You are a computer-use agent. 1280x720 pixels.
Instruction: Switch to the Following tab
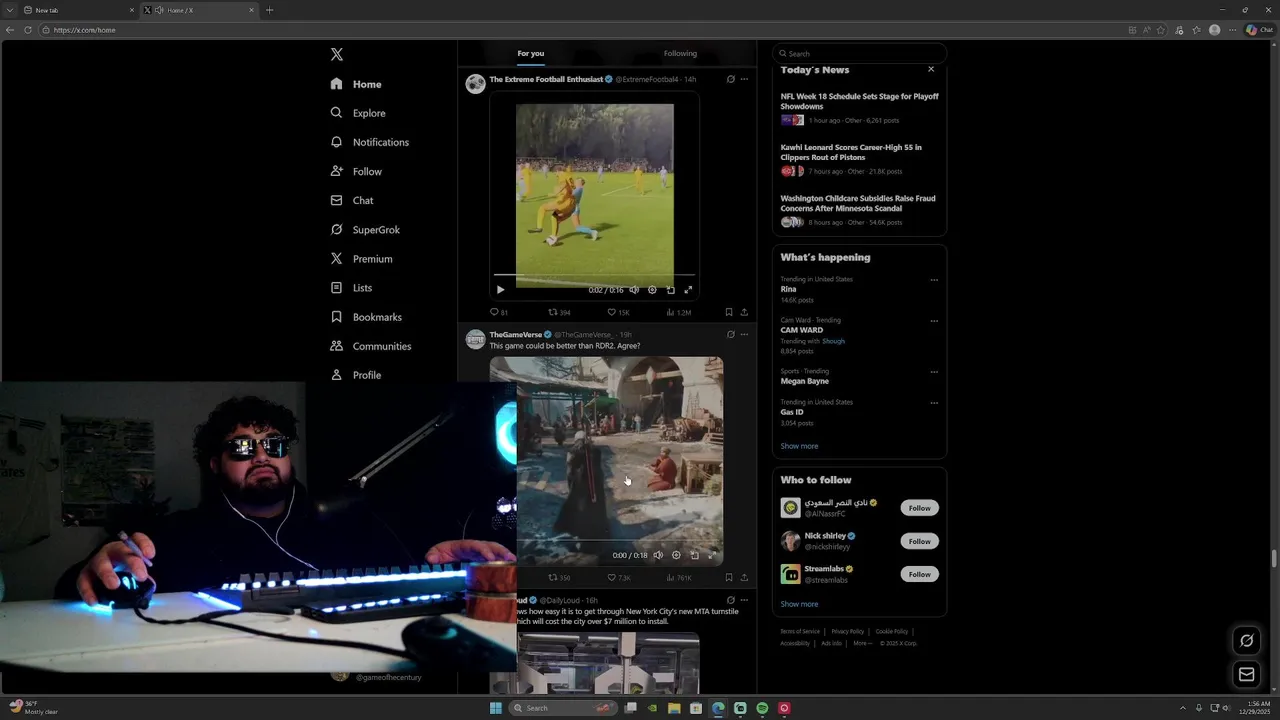click(x=680, y=53)
